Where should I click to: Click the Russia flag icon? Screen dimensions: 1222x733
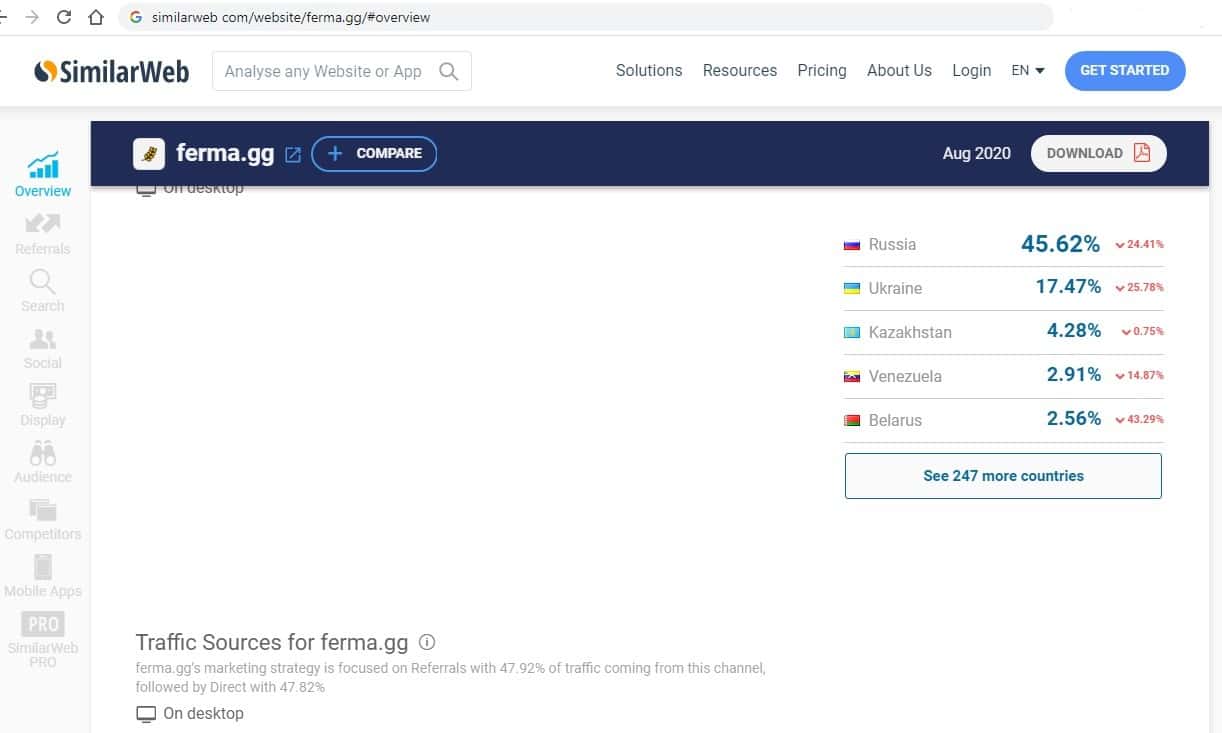852,245
